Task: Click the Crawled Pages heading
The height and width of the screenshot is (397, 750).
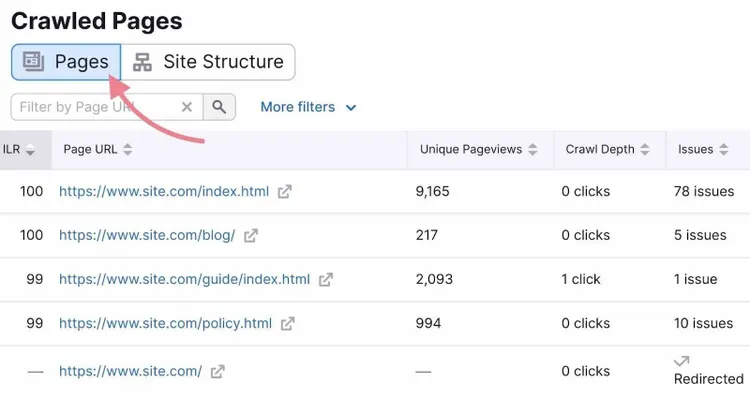Action: click(x=97, y=22)
